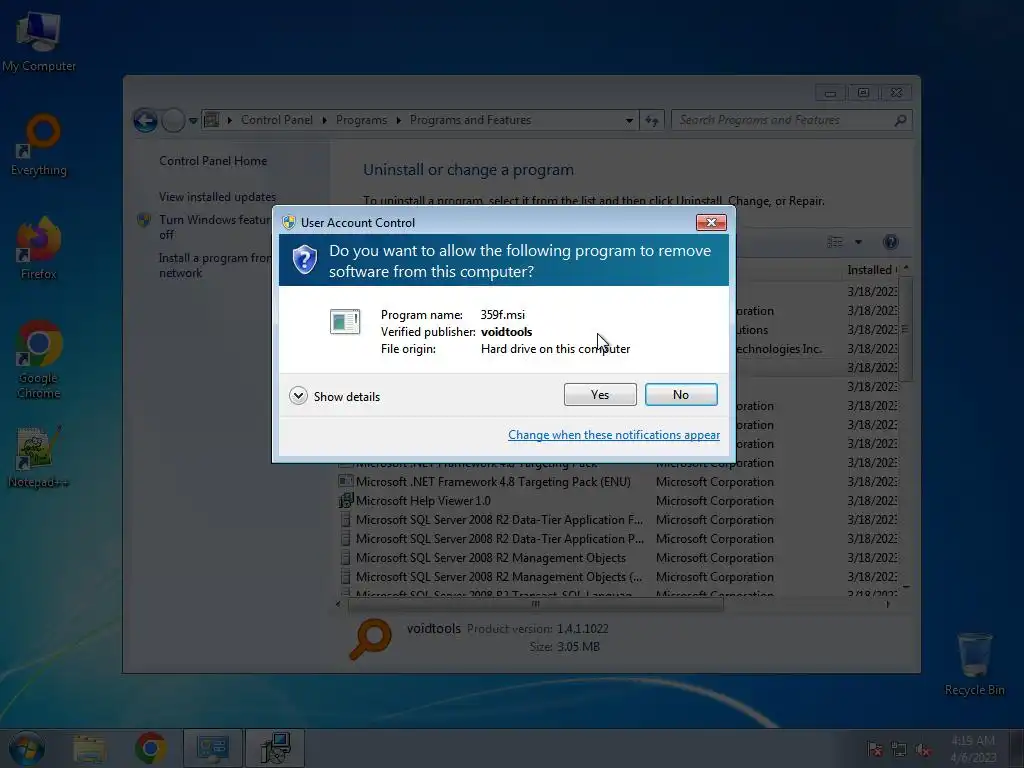
Task: Click the installer taskbar button
Action: click(x=275, y=748)
